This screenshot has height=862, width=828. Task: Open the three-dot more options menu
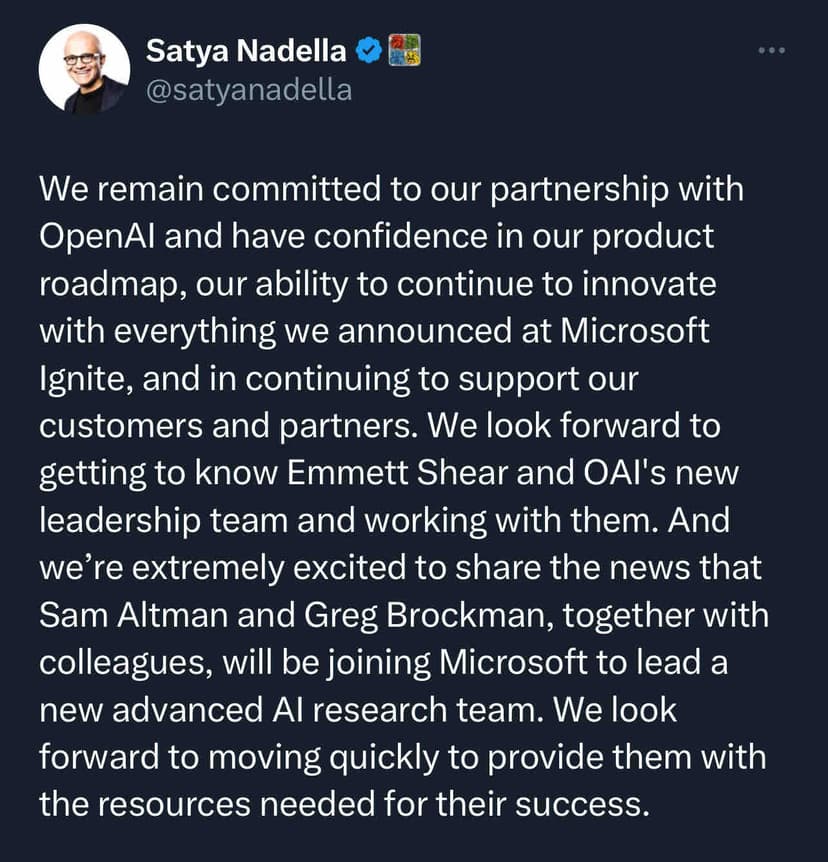click(x=772, y=52)
